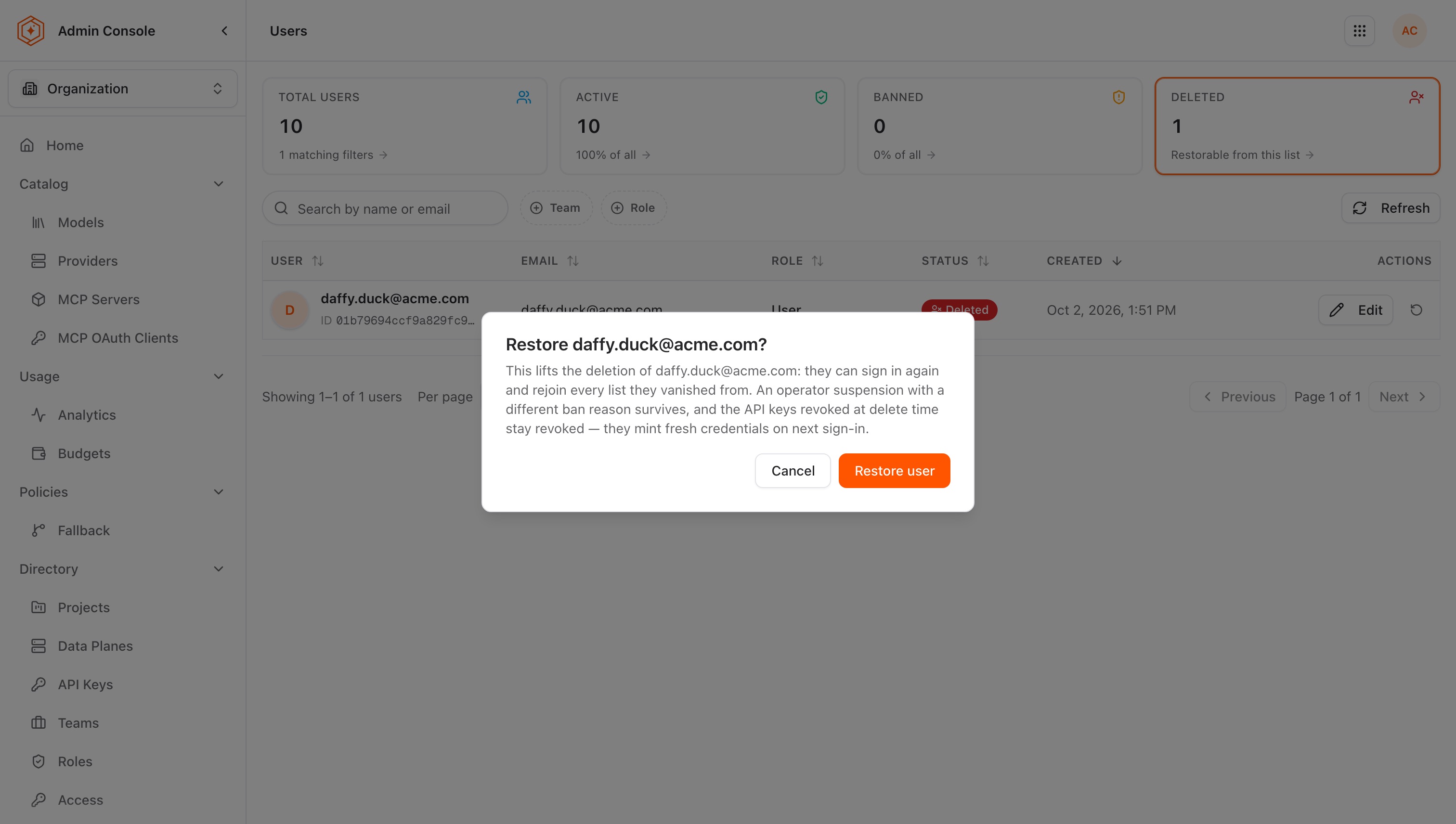
Task: Click the Admin Console hexagon logo
Action: pyautogui.click(x=30, y=30)
